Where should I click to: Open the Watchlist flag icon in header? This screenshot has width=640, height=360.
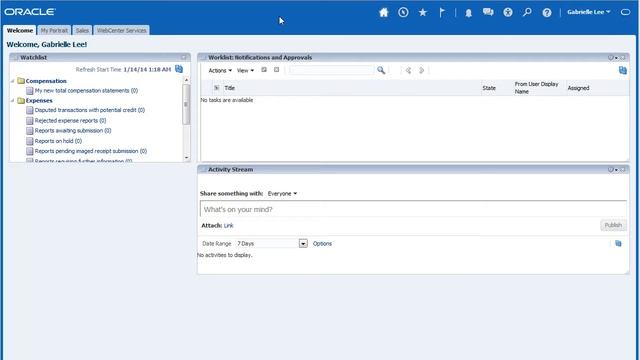tap(442, 12)
